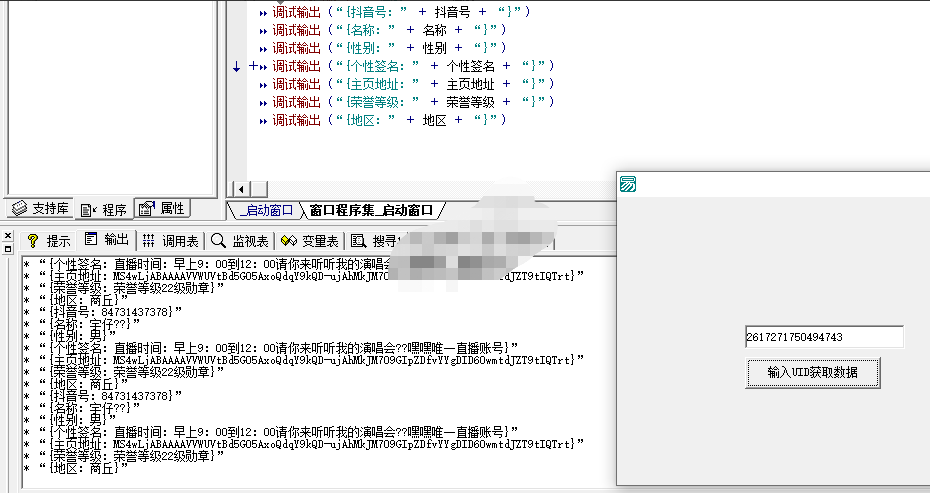The width and height of the screenshot is (930, 493).
Task: Show the 监视表 watch table
Action: pyautogui.click(x=240, y=241)
